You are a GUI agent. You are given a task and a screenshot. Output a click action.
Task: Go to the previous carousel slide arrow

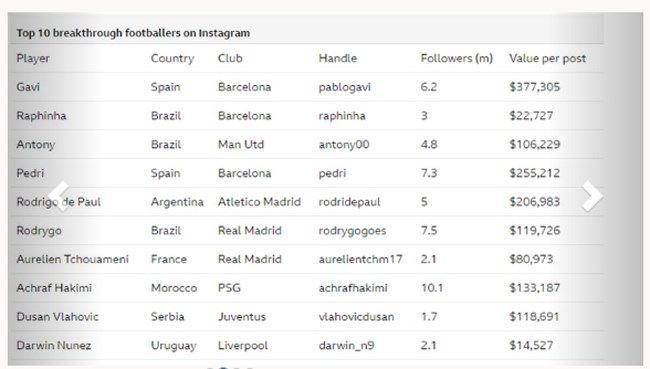[x=58, y=196]
